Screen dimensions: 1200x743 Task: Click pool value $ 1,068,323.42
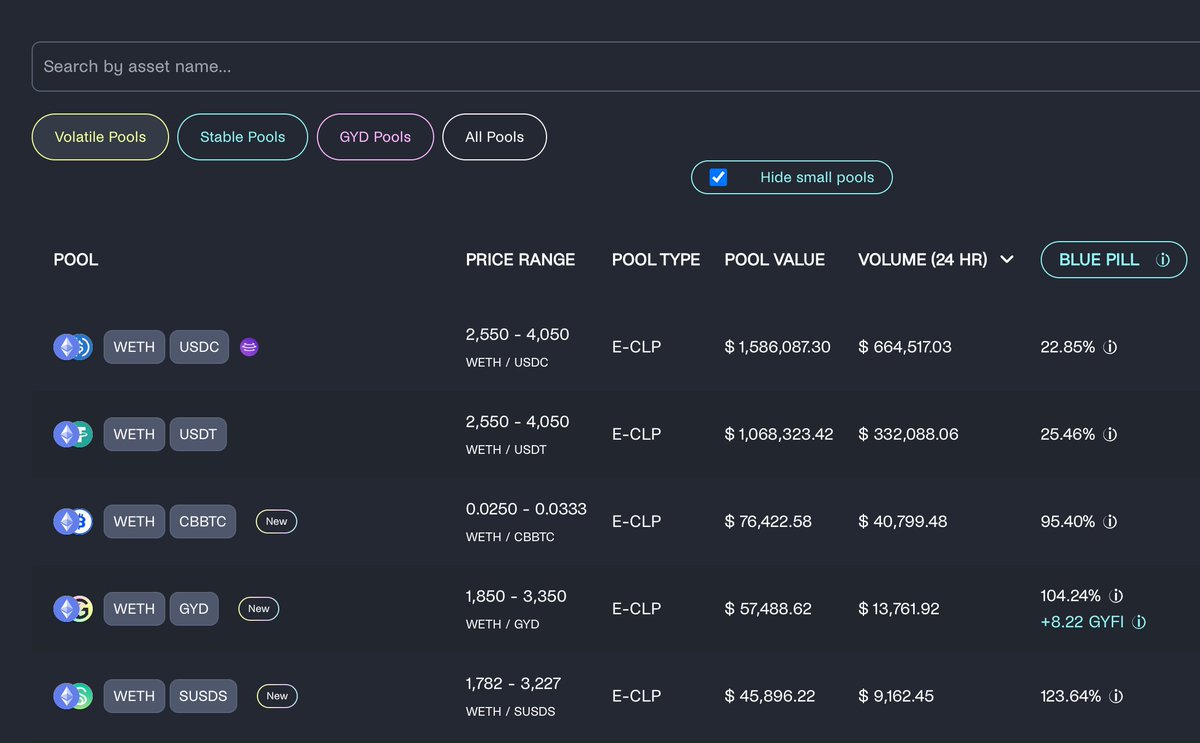[779, 434]
